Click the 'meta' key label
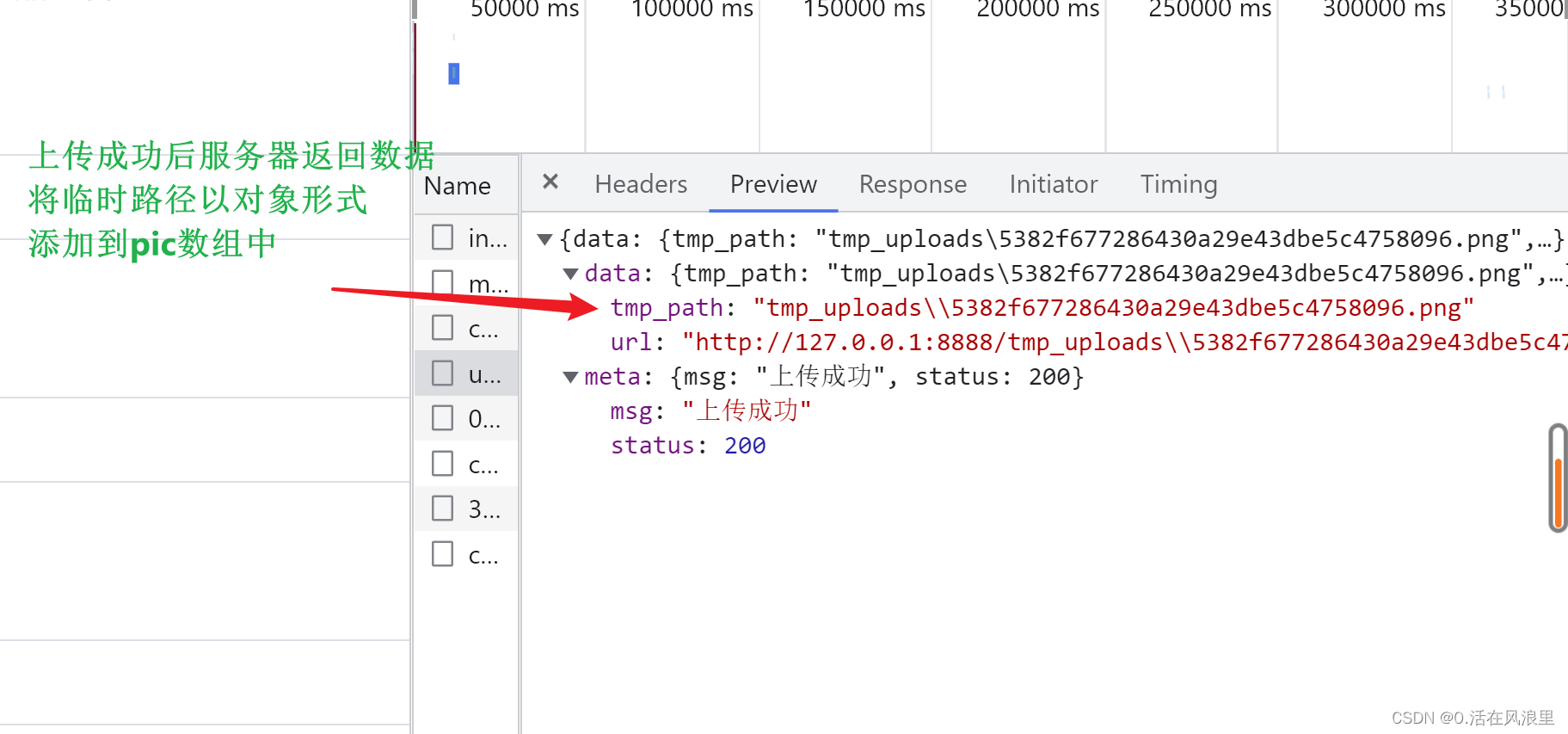 pyautogui.click(x=612, y=377)
